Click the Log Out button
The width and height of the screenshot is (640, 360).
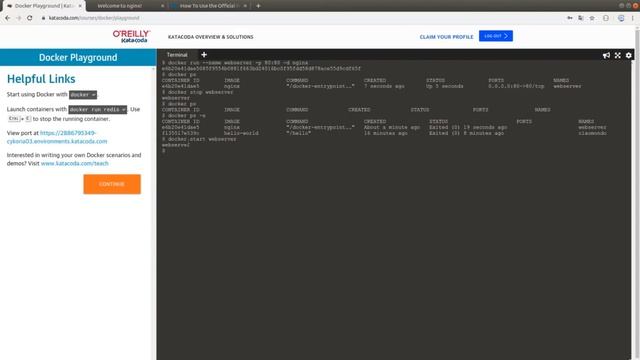496,36
